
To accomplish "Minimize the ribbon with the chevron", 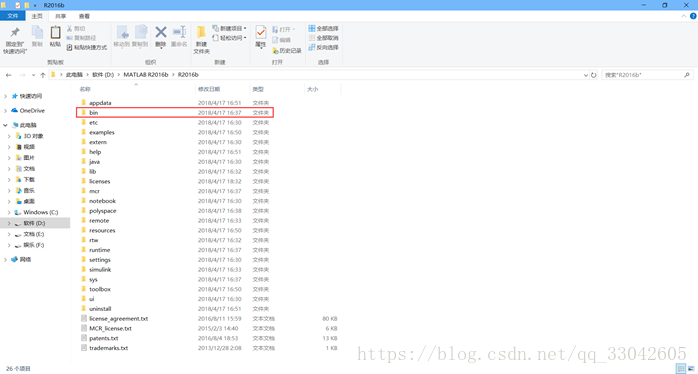I will (684, 16).
